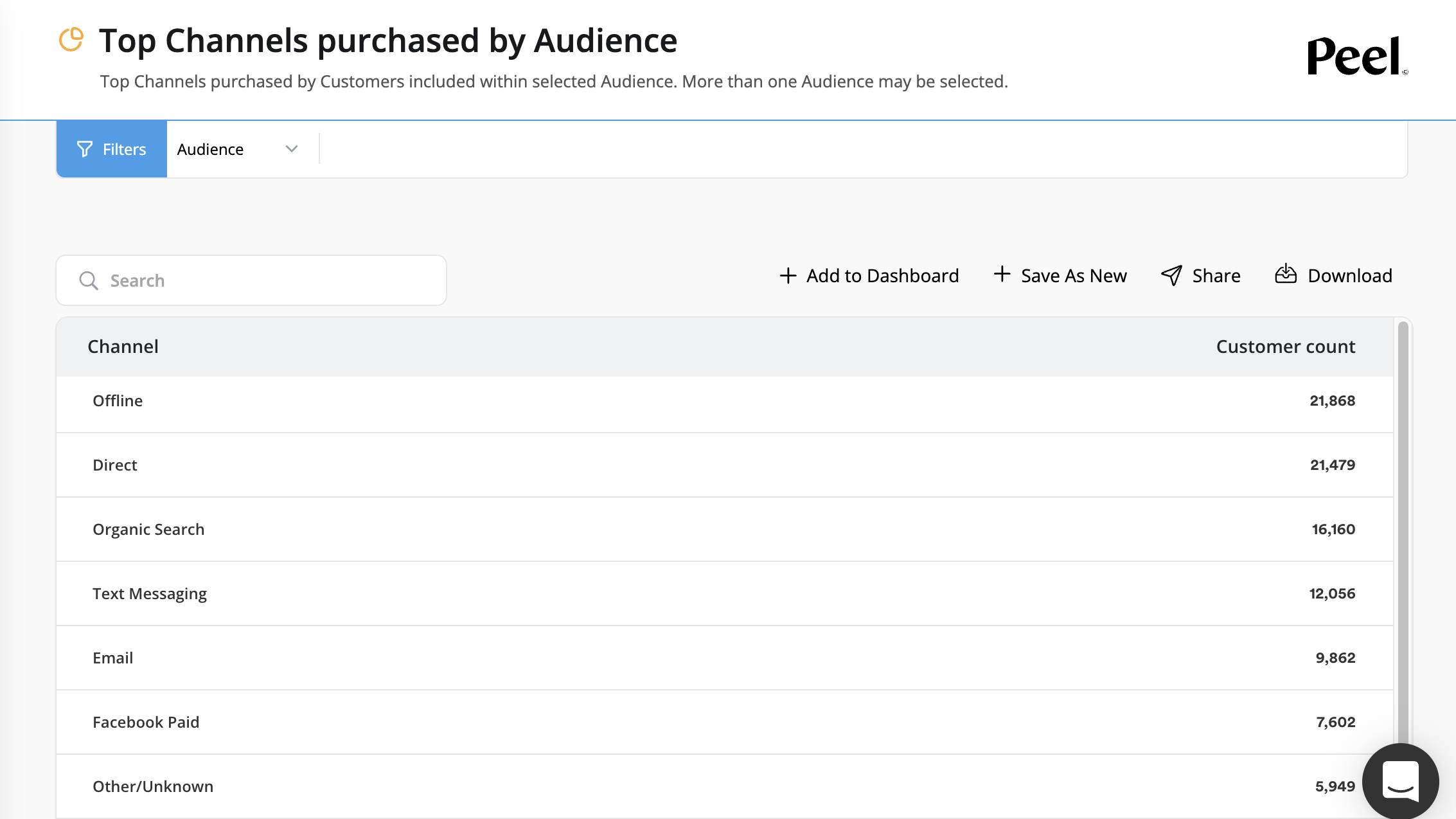Click the magnifying glass search icon
Screen dimensions: 1456x819
89,281
